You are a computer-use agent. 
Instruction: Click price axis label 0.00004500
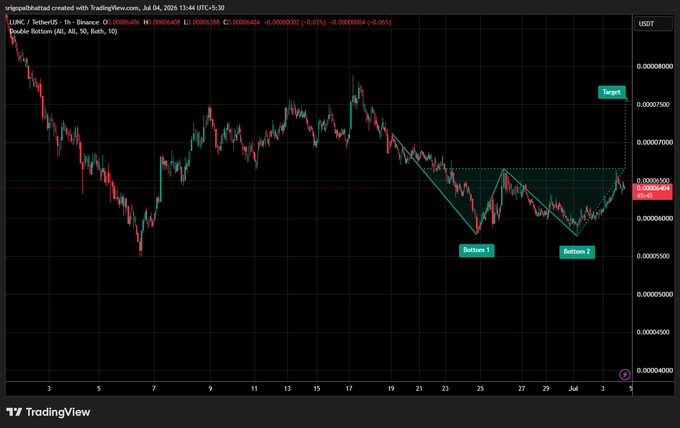click(655, 332)
